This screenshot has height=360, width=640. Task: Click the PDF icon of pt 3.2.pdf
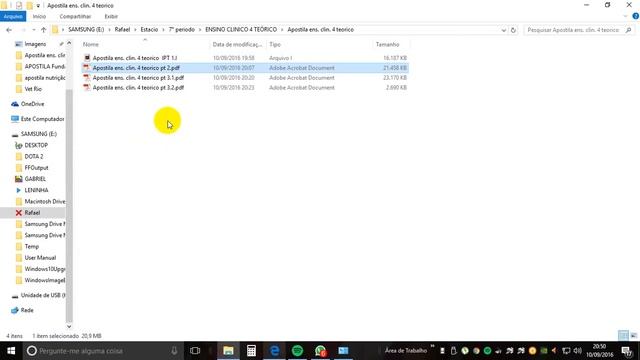click(x=87, y=87)
